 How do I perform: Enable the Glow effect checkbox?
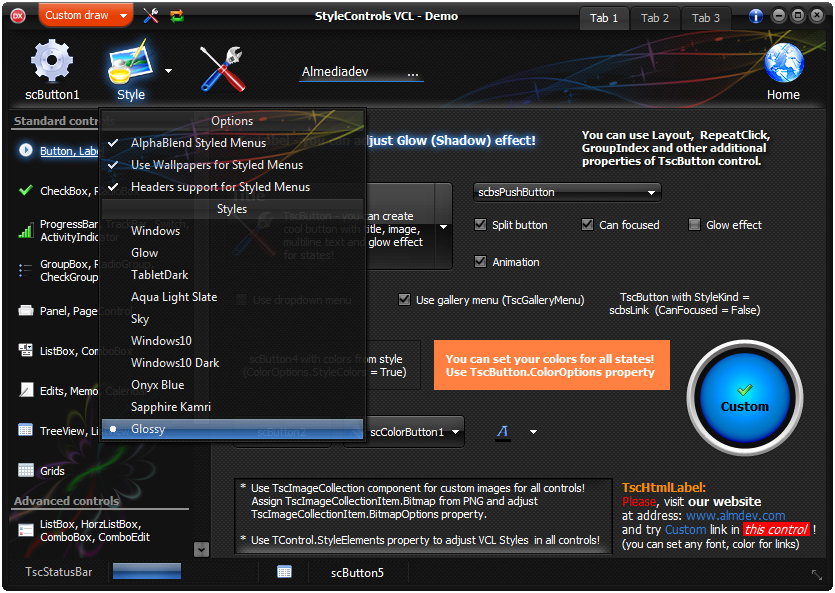pos(694,225)
